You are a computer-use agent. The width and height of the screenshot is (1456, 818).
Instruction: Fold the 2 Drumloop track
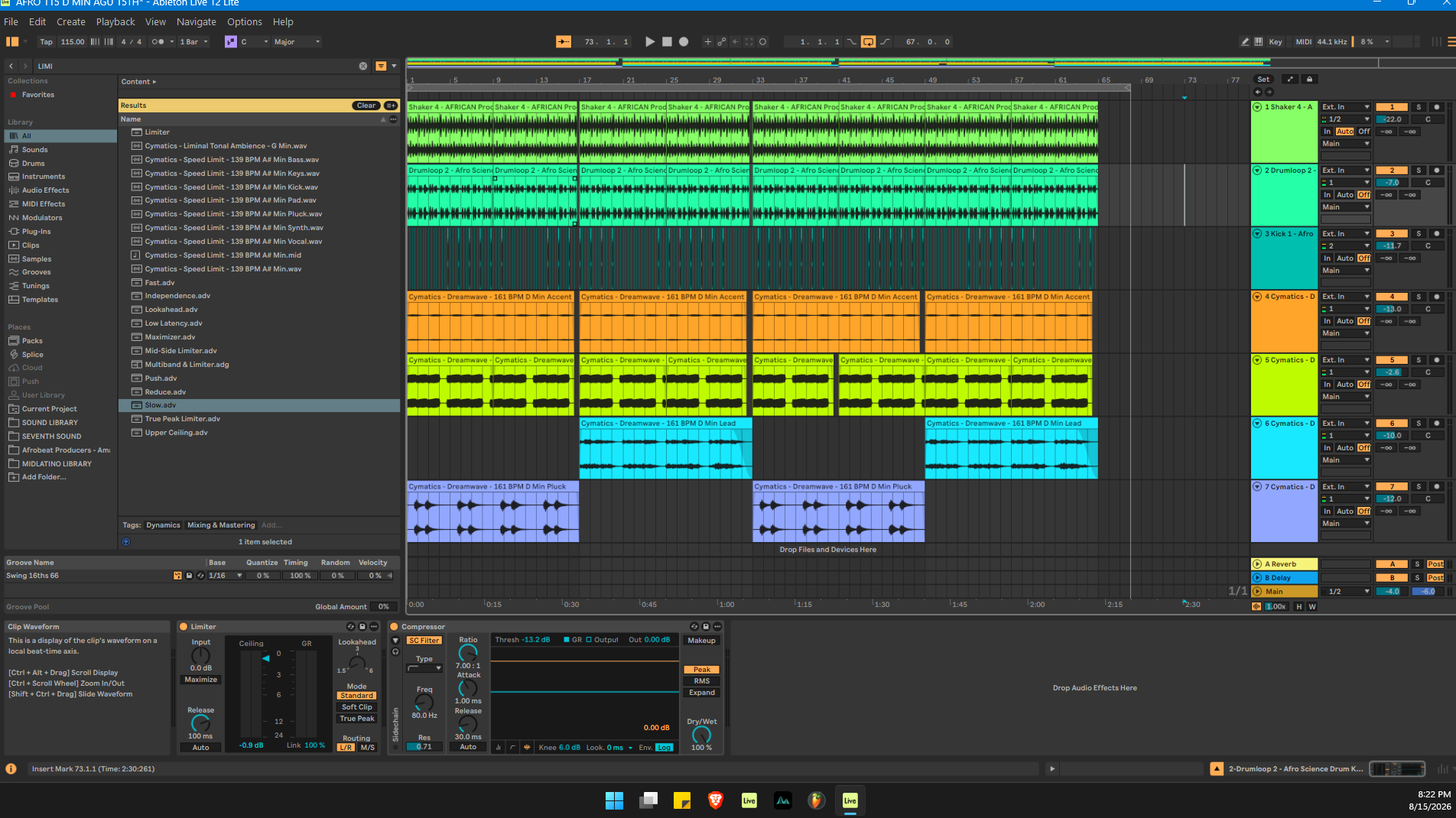1257,170
